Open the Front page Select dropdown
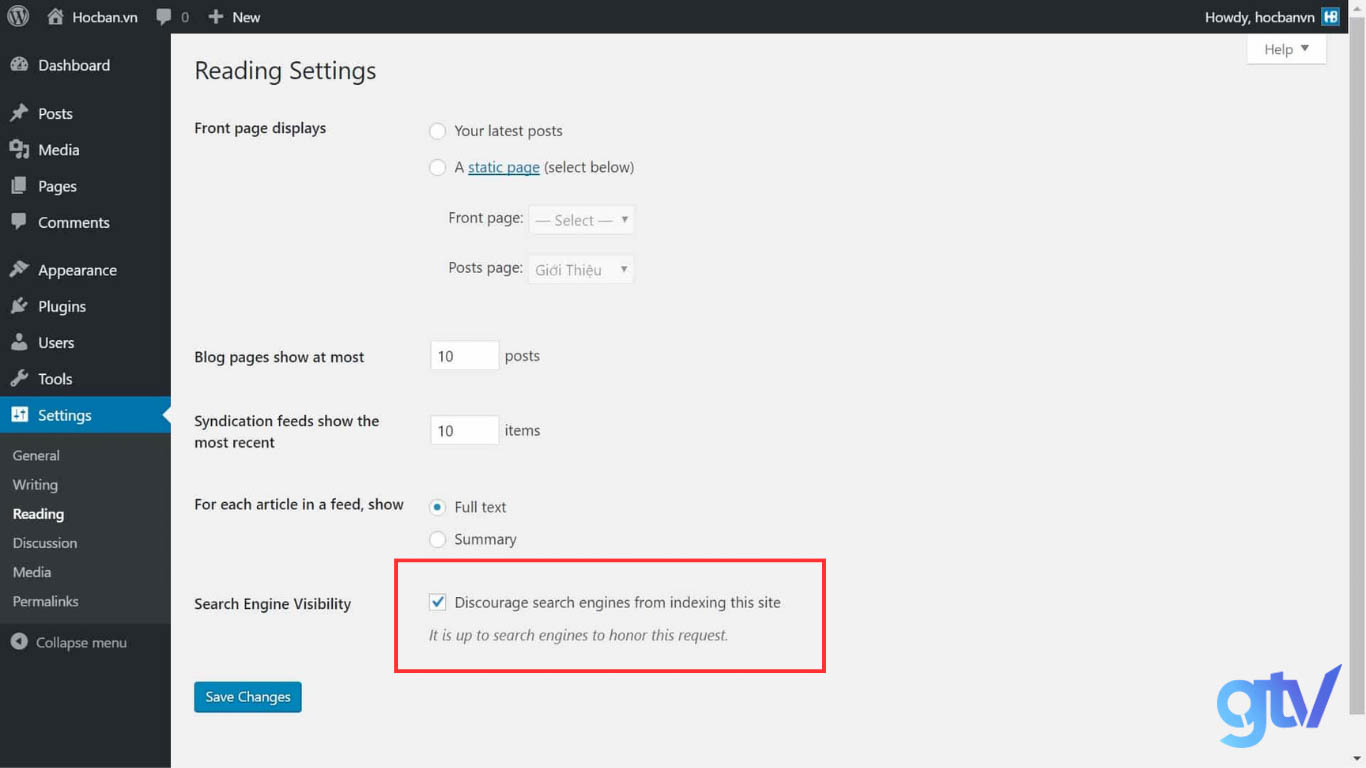The height and width of the screenshot is (768, 1366). pos(581,219)
